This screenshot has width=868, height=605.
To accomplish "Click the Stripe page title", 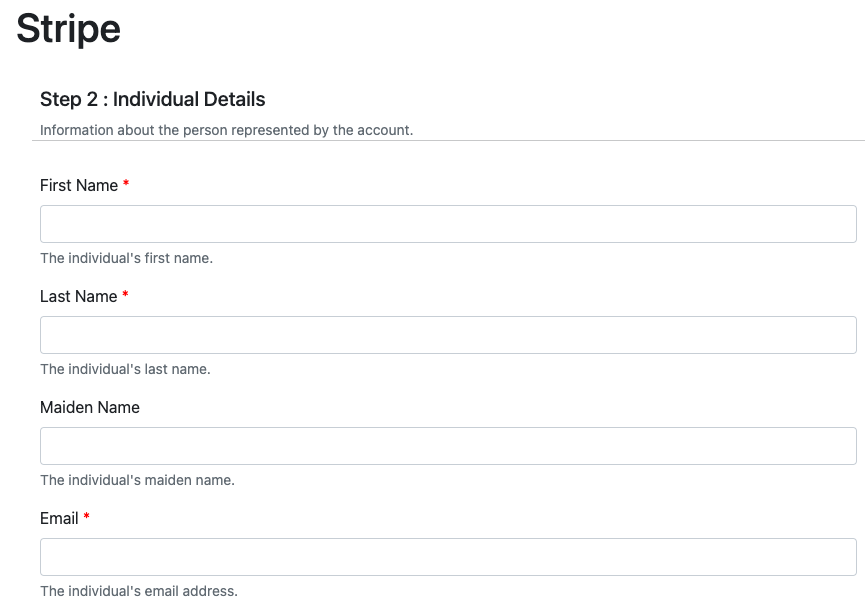I will pos(68,28).
